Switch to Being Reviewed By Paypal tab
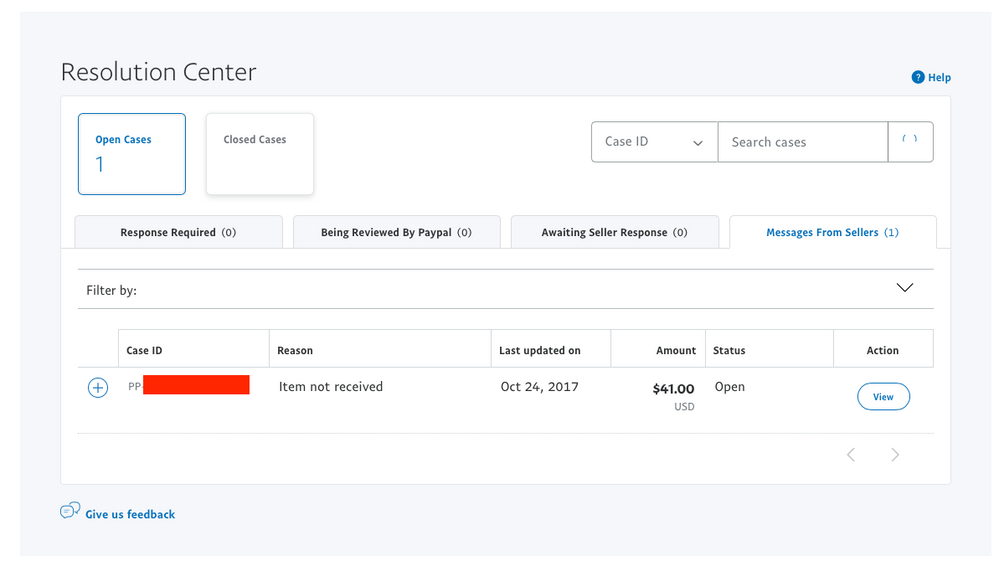The width and height of the screenshot is (999, 561). 396,232
